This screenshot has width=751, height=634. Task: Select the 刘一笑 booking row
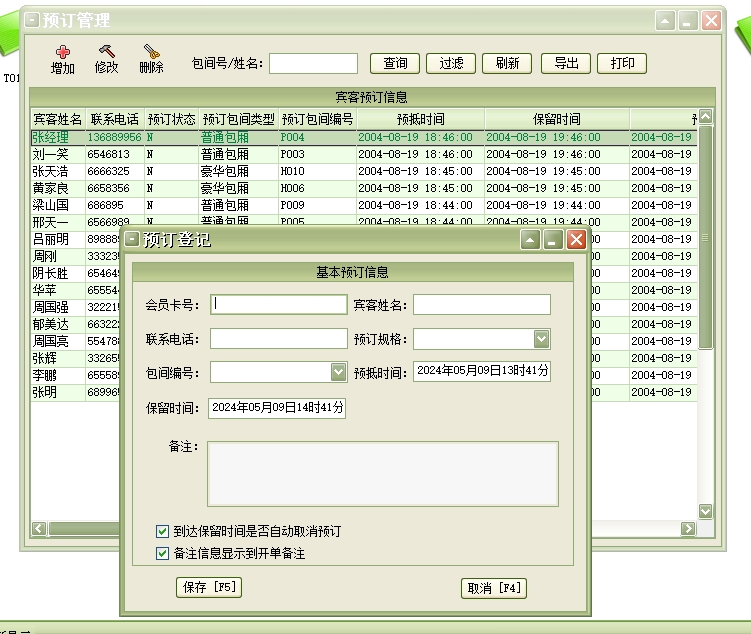50,155
